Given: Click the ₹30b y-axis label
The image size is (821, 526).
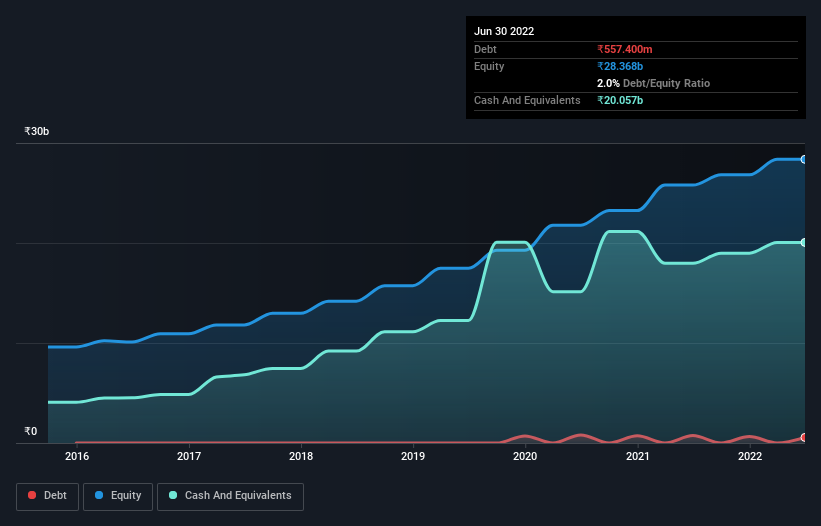Looking at the screenshot, I should coord(37,131).
